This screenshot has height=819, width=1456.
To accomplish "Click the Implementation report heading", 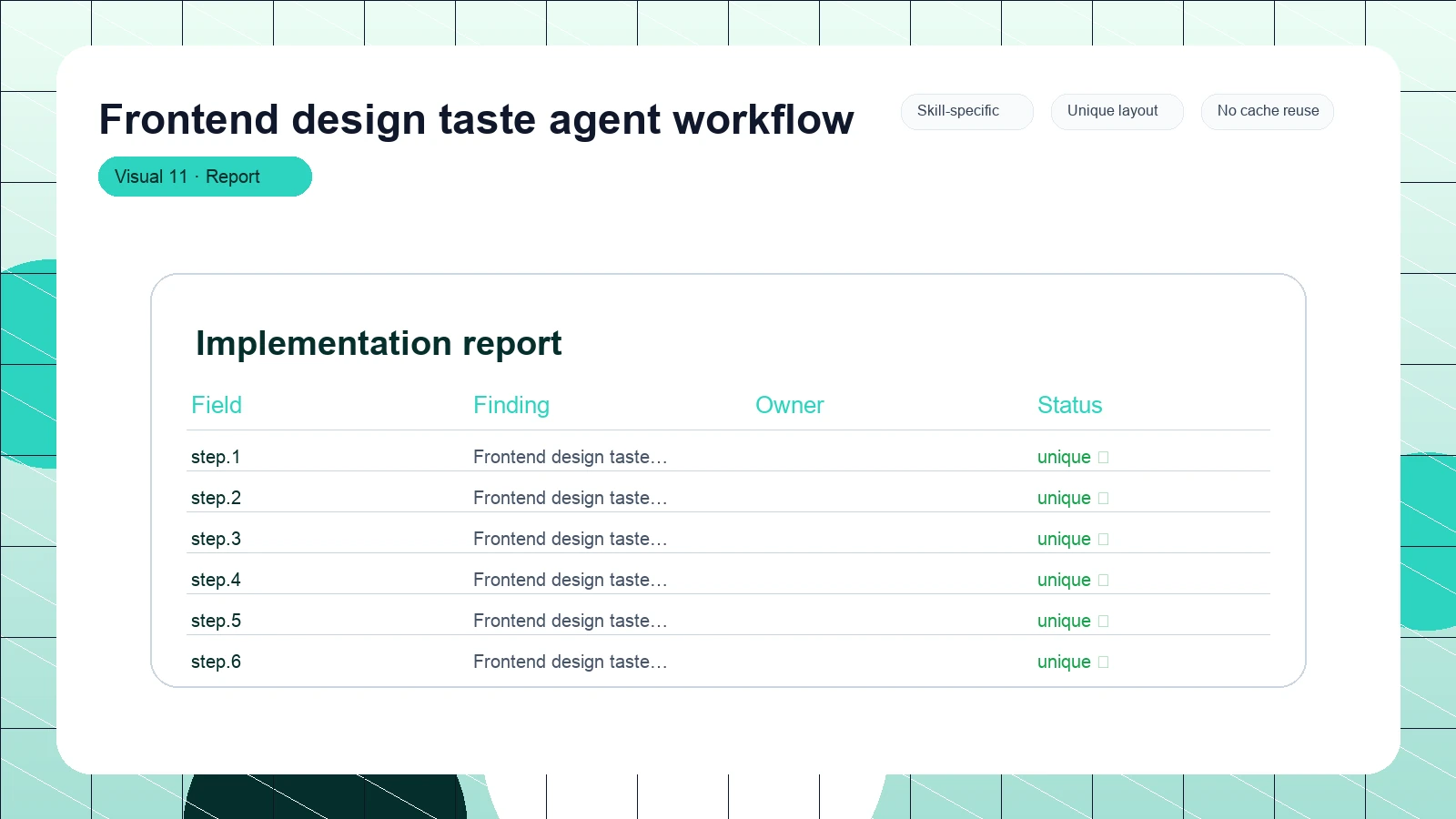I will [379, 344].
